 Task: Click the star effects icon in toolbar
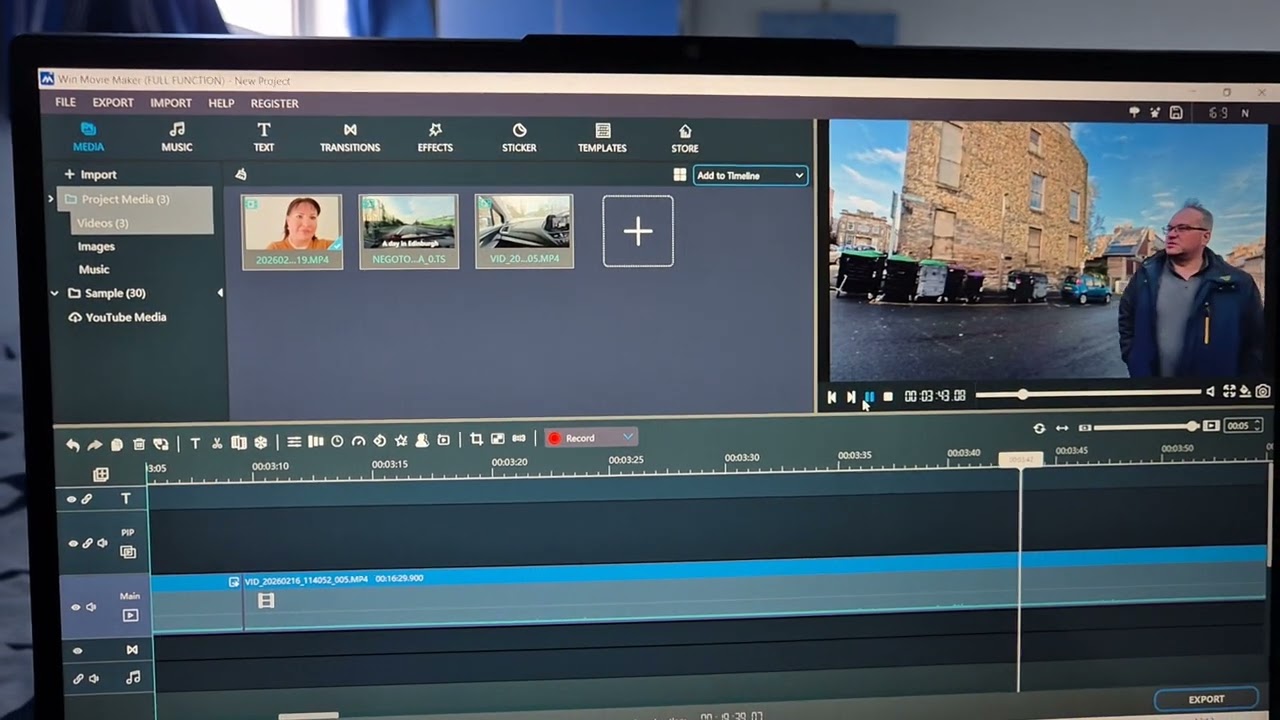401,441
